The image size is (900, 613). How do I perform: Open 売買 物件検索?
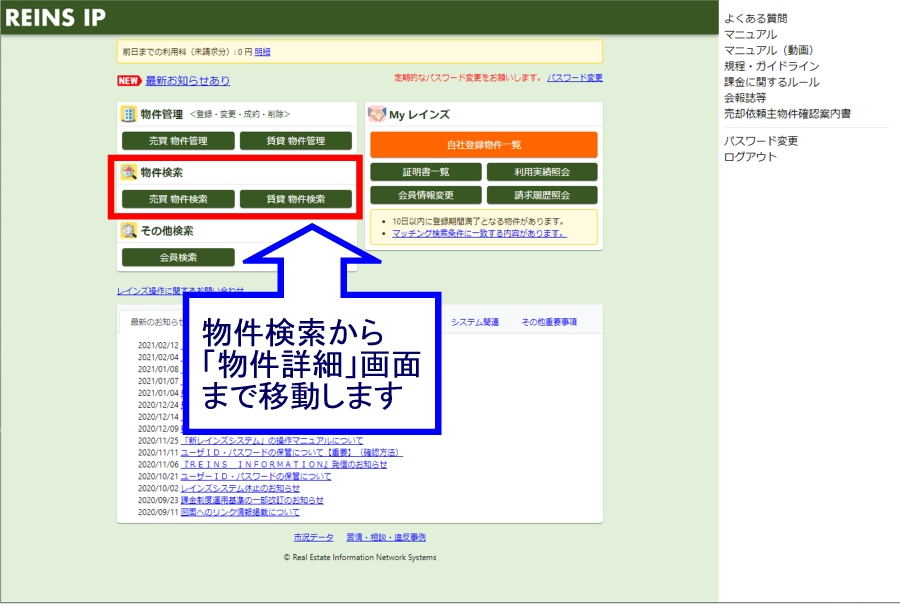click(178, 199)
